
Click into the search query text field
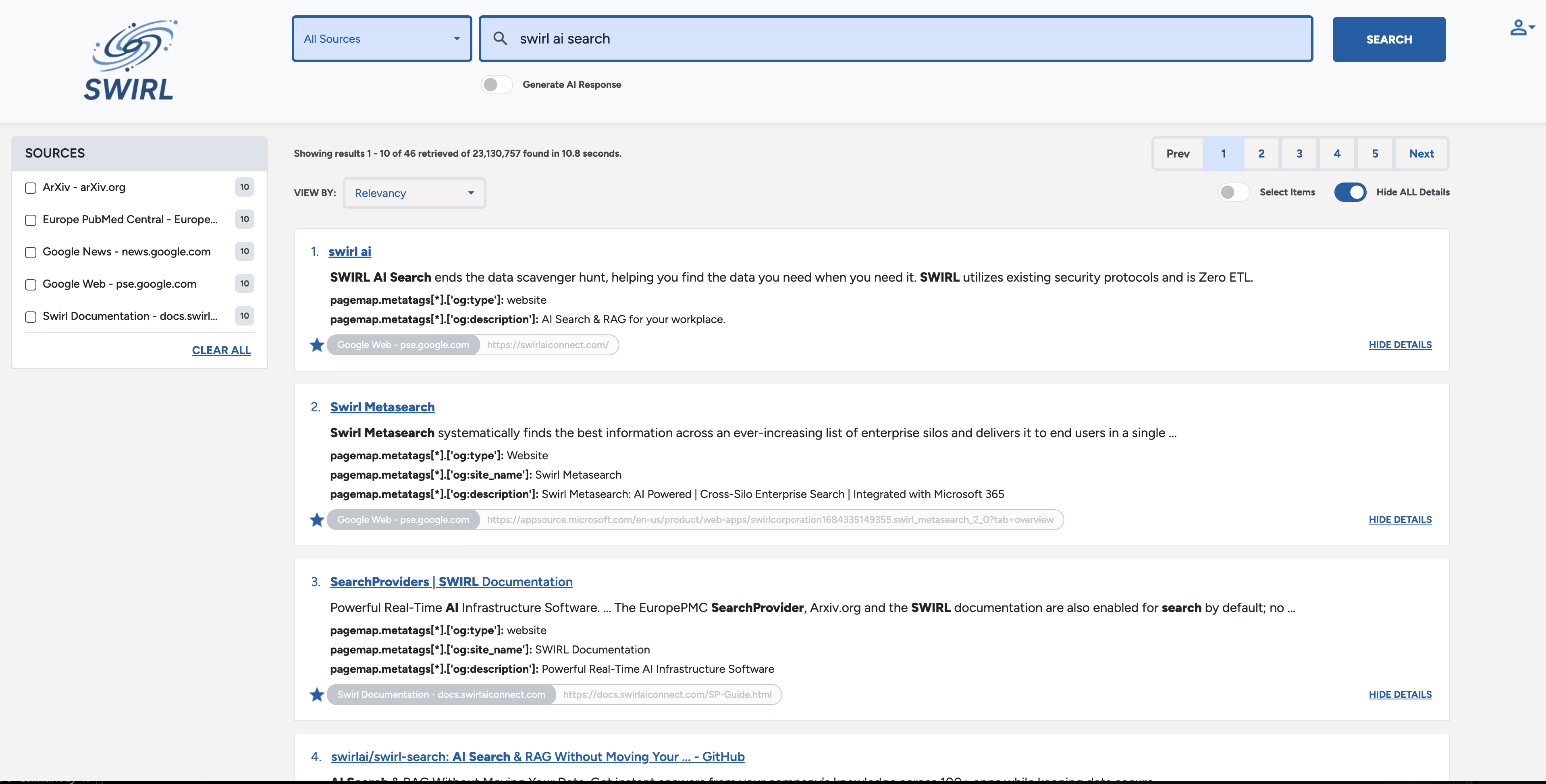click(x=900, y=39)
